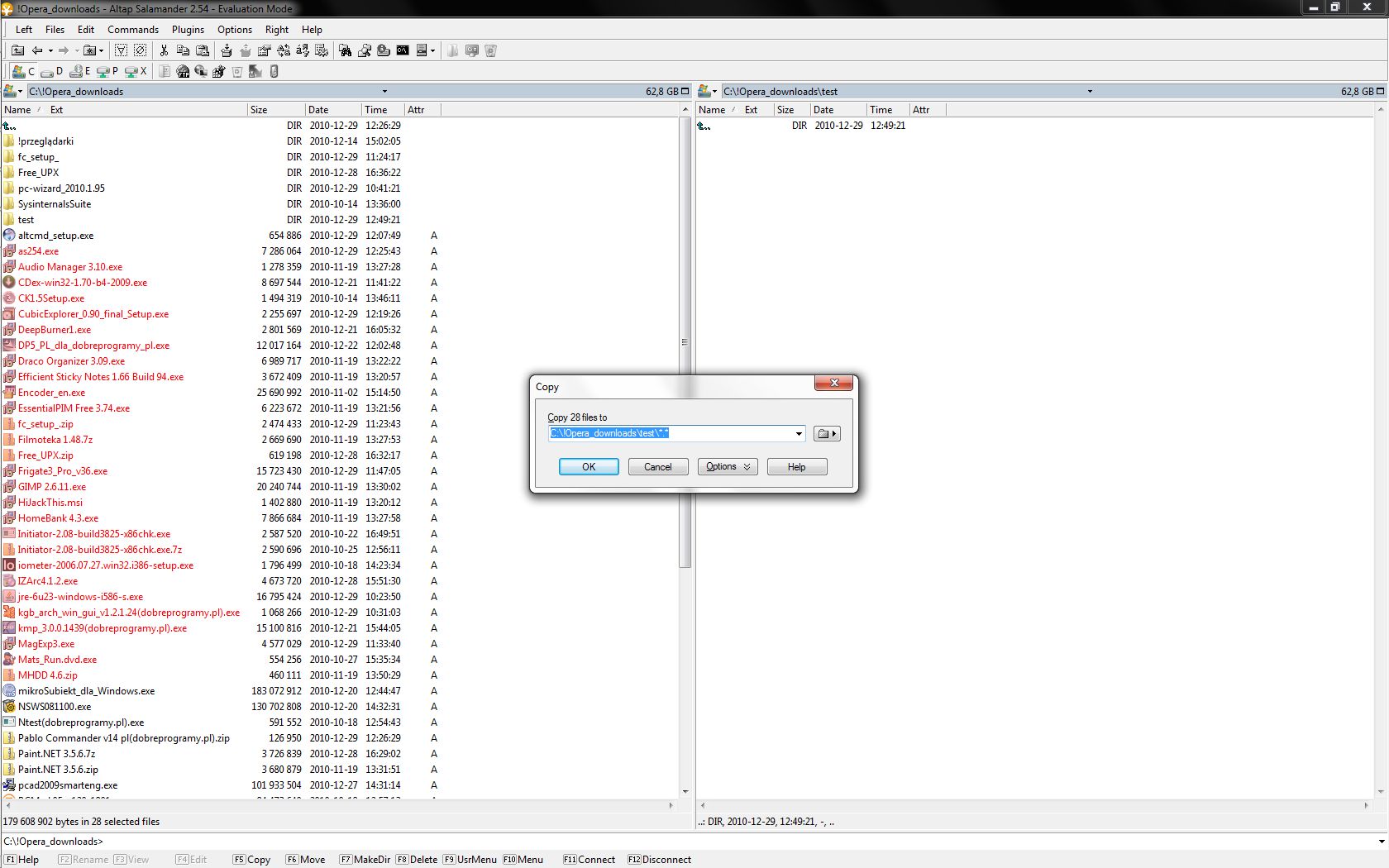Click the hot paths folder star icon
The height and width of the screenshot is (868, 1389).
[90, 50]
